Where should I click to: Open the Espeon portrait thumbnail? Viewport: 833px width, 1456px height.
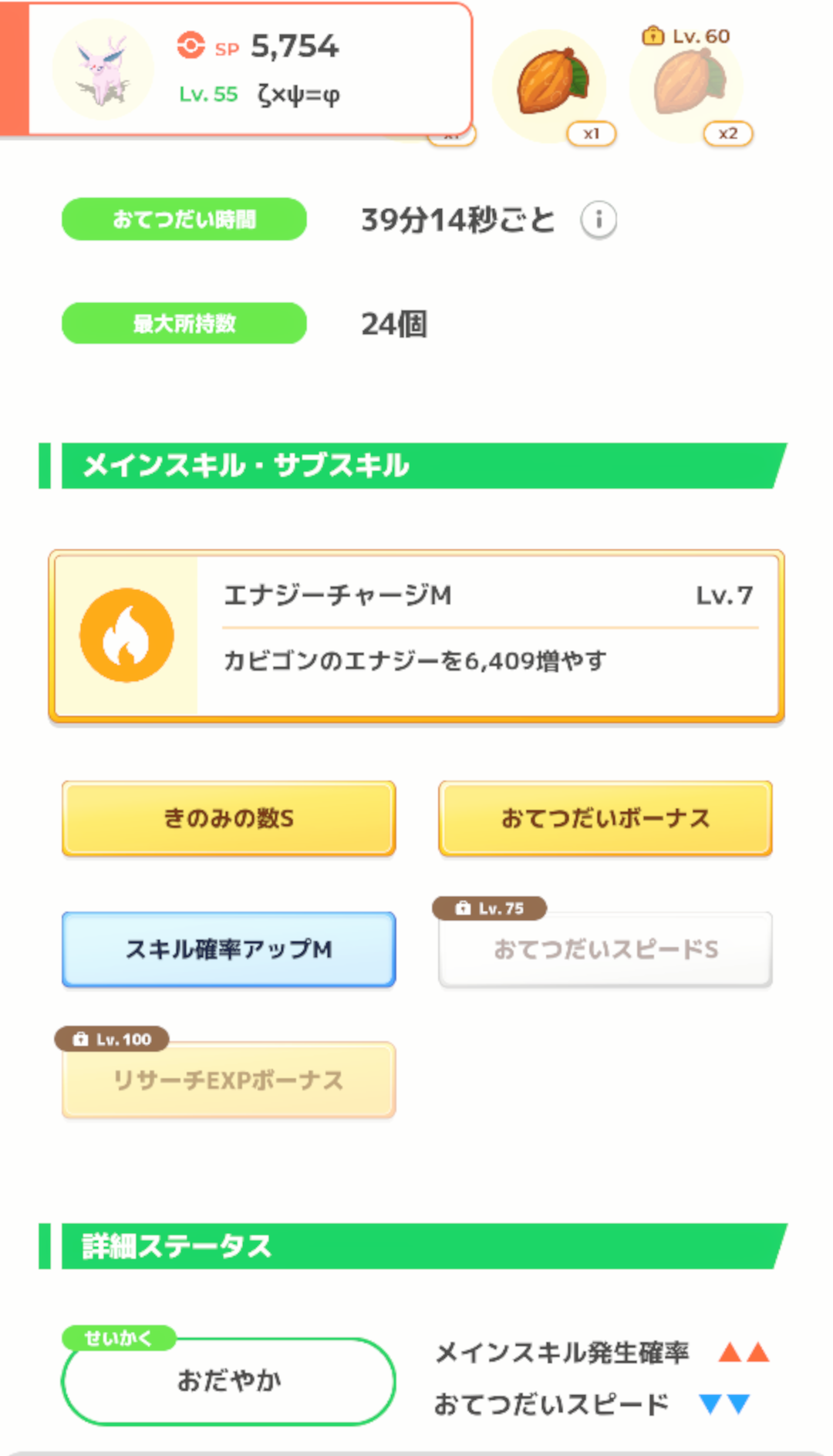coord(103,69)
